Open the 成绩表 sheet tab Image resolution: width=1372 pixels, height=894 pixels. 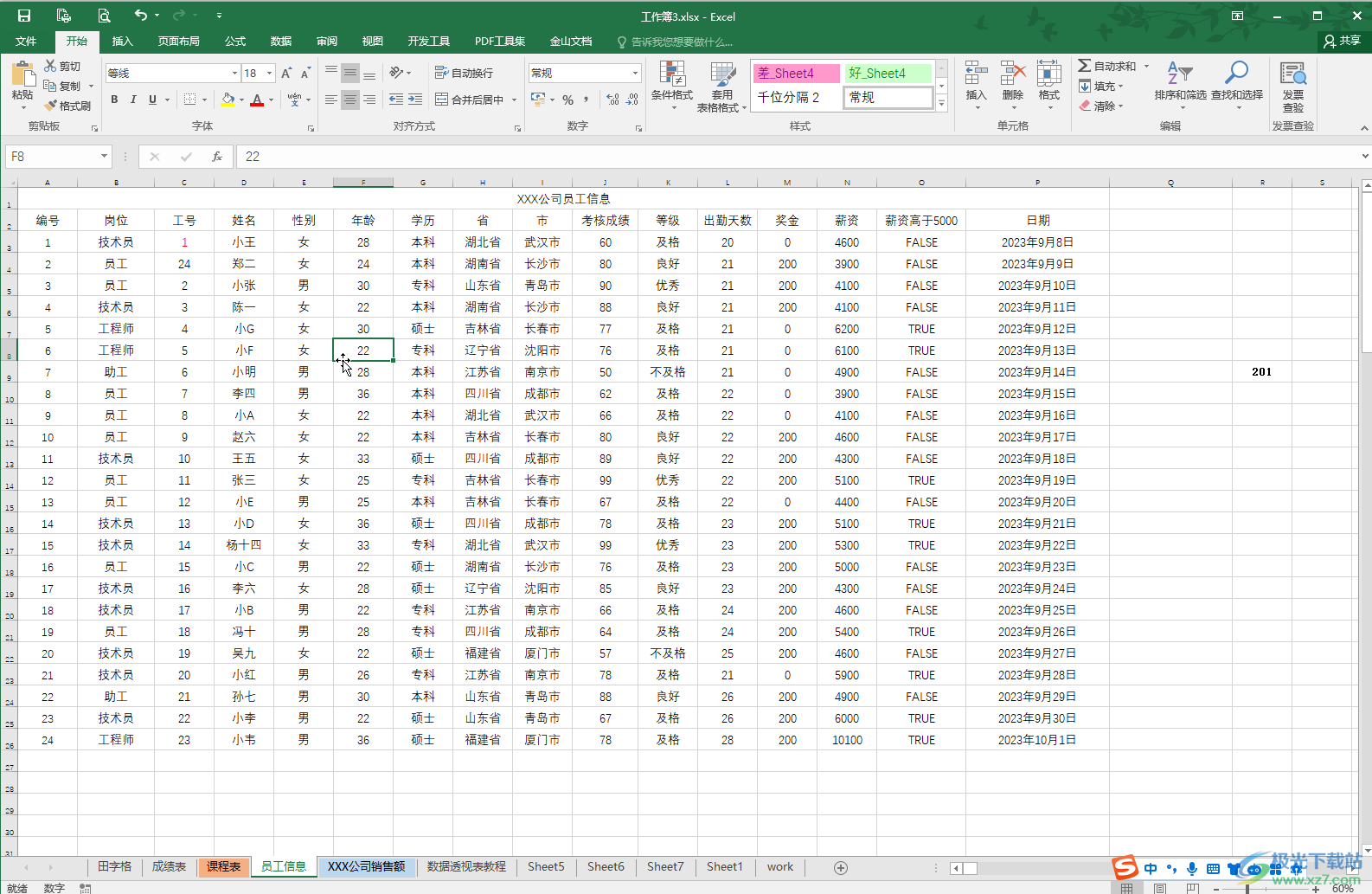click(x=169, y=866)
